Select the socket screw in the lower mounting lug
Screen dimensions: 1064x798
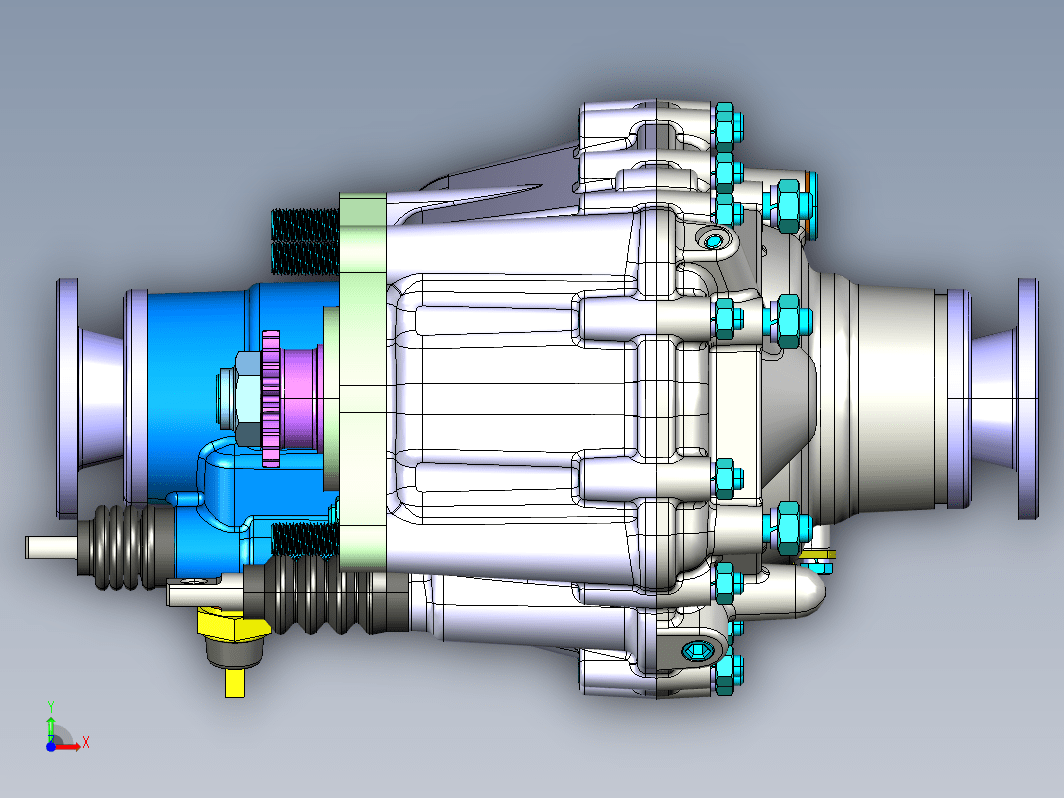pos(698,652)
